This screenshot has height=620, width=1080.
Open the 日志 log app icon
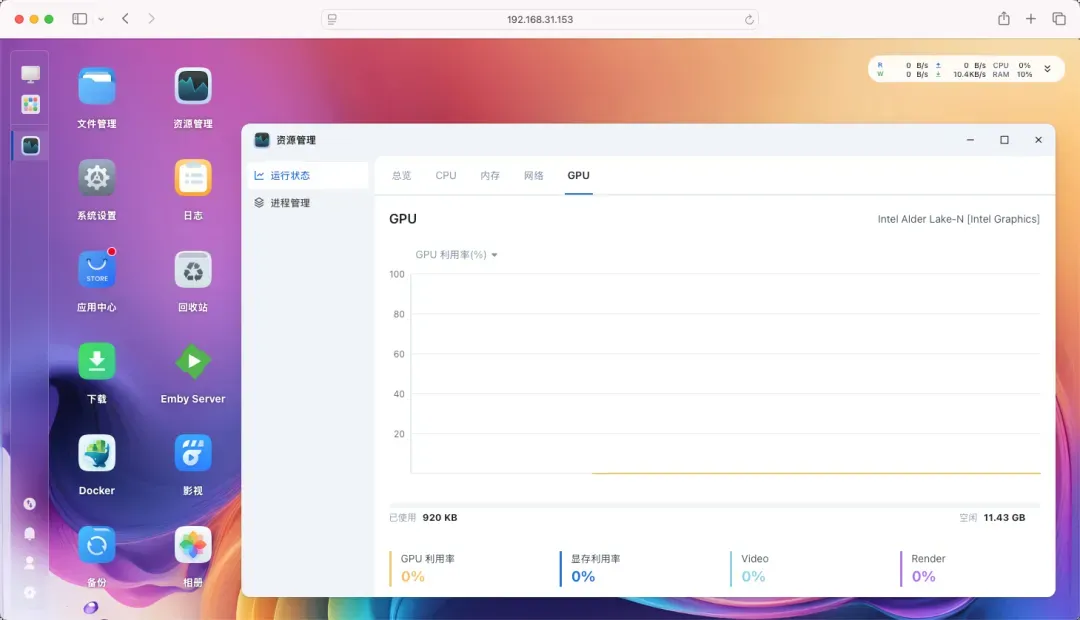[193, 178]
